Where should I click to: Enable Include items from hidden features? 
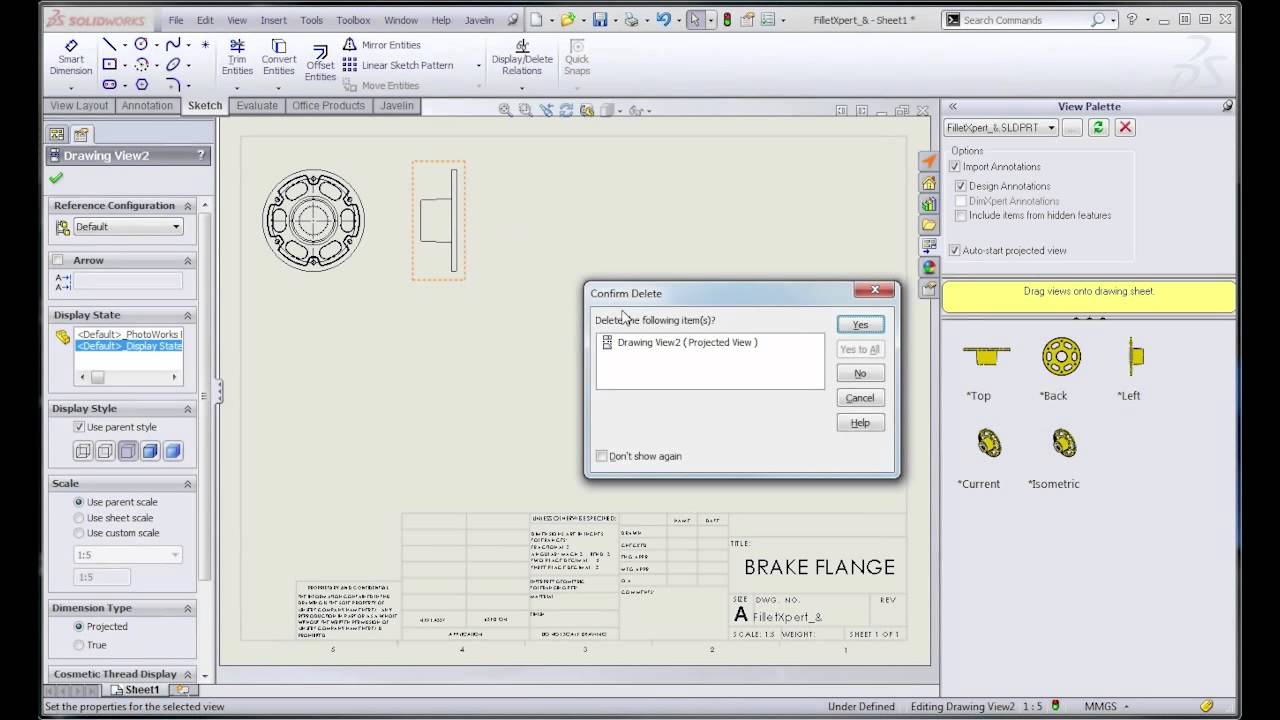point(961,215)
